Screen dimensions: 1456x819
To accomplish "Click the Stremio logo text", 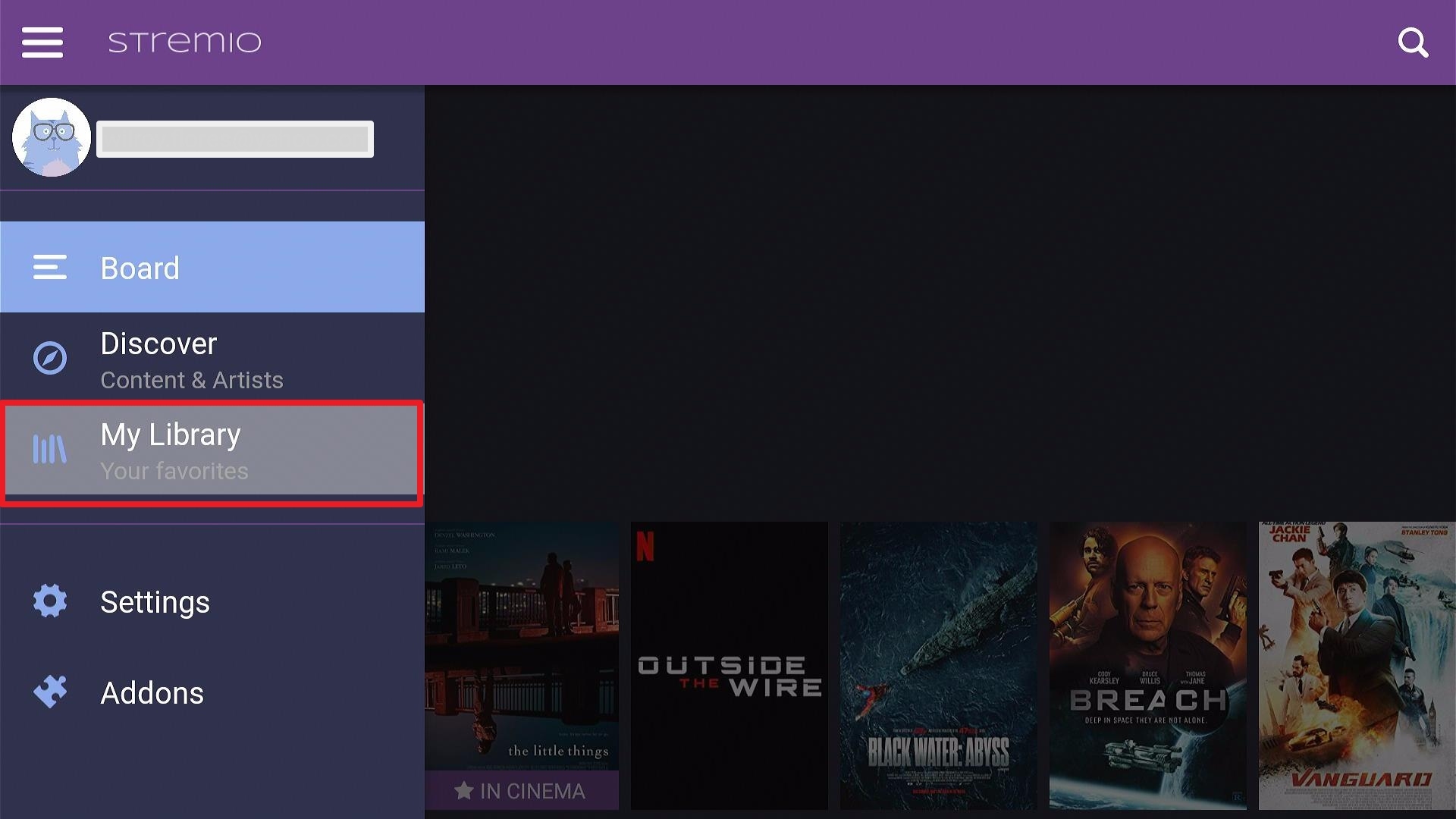I will tap(185, 42).
